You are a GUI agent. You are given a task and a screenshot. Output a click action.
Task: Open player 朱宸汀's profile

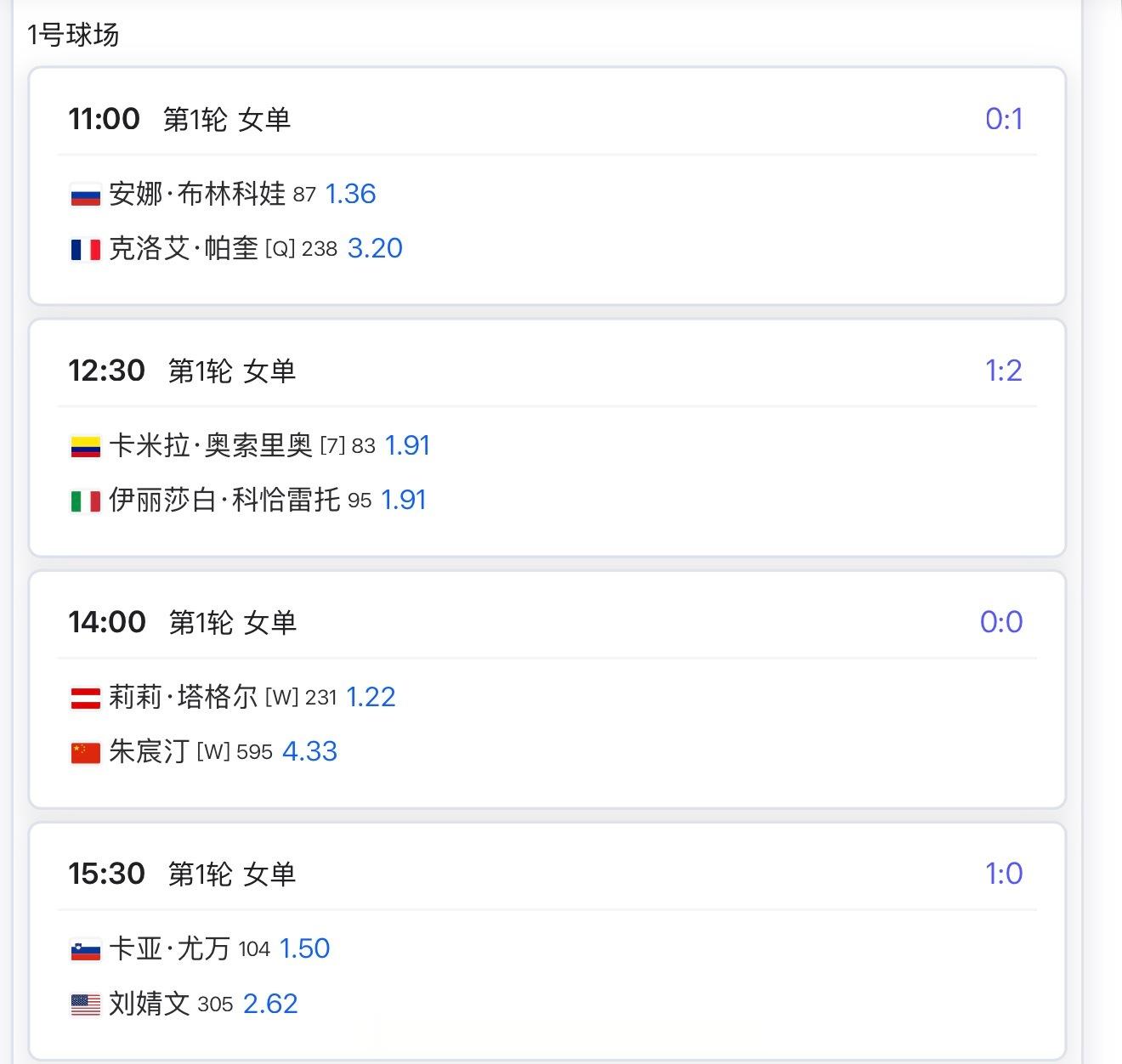click(x=149, y=752)
